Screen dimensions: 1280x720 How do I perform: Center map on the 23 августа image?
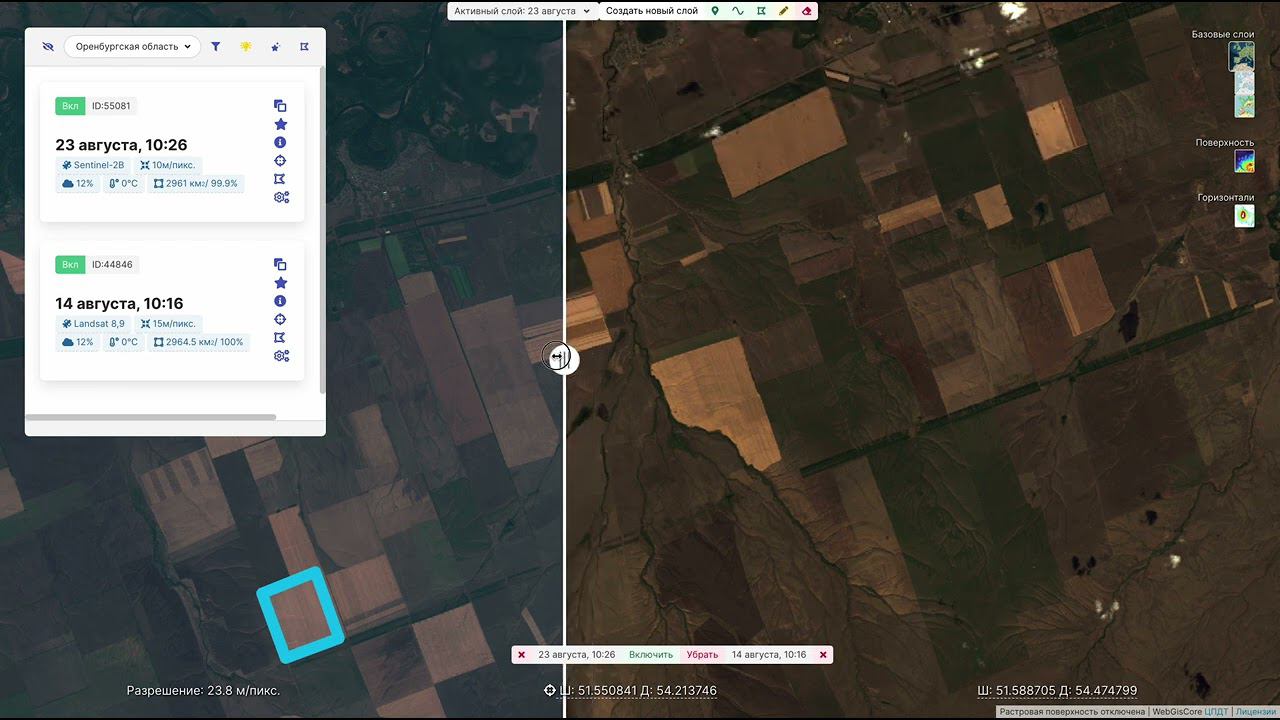[x=281, y=161]
